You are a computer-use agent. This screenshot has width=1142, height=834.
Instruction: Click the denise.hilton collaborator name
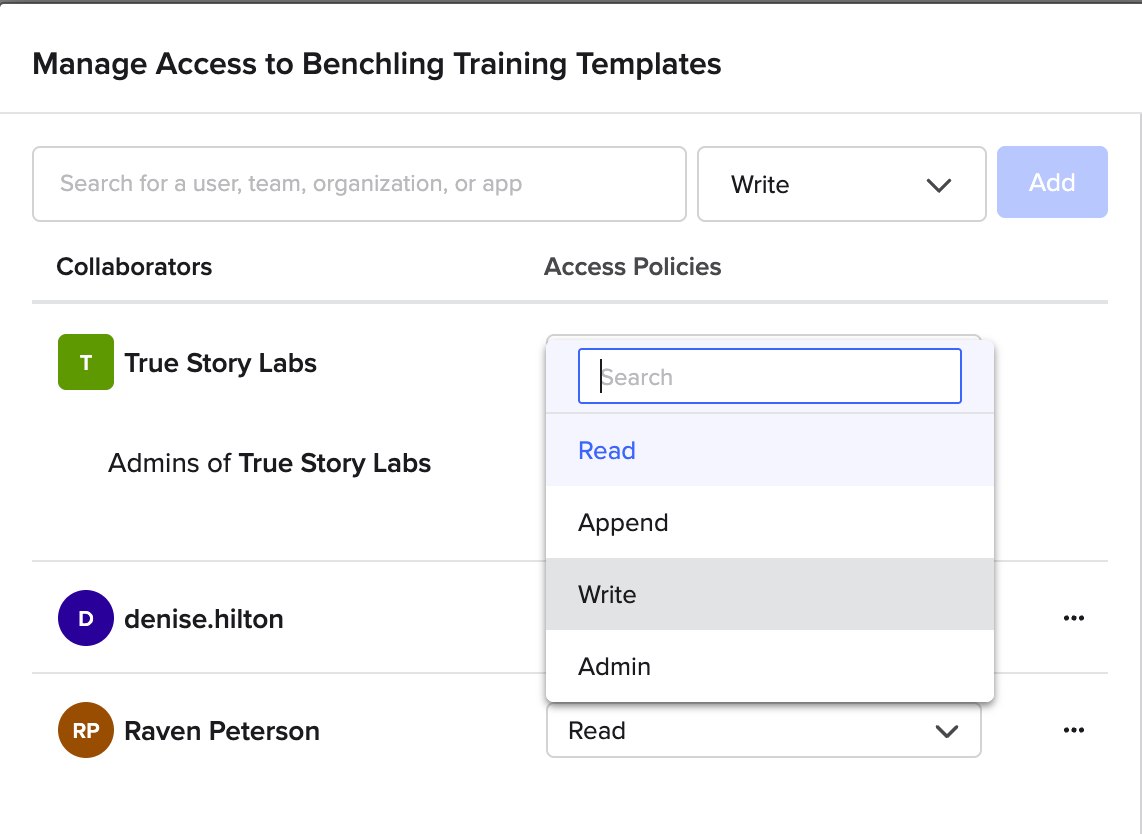pos(203,619)
